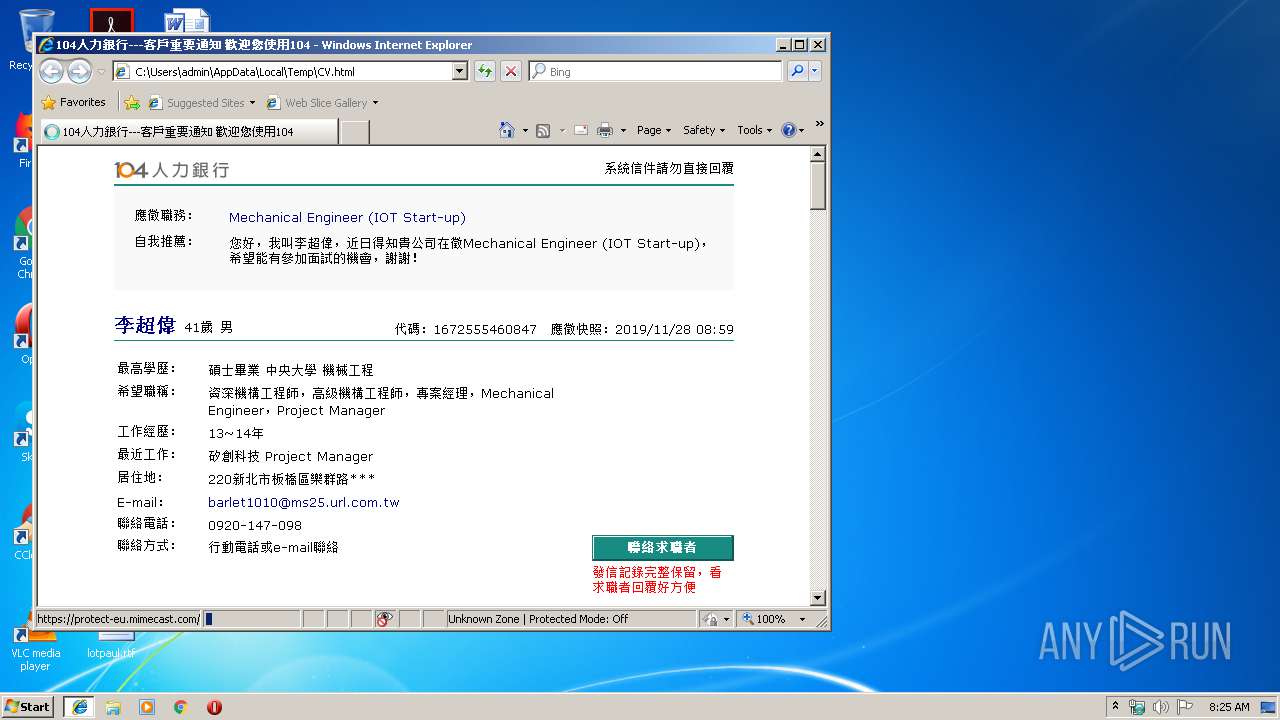This screenshot has width=1280, height=720.
Task: Click the 李超偉 applicant name
Action: tap(145, 326)
